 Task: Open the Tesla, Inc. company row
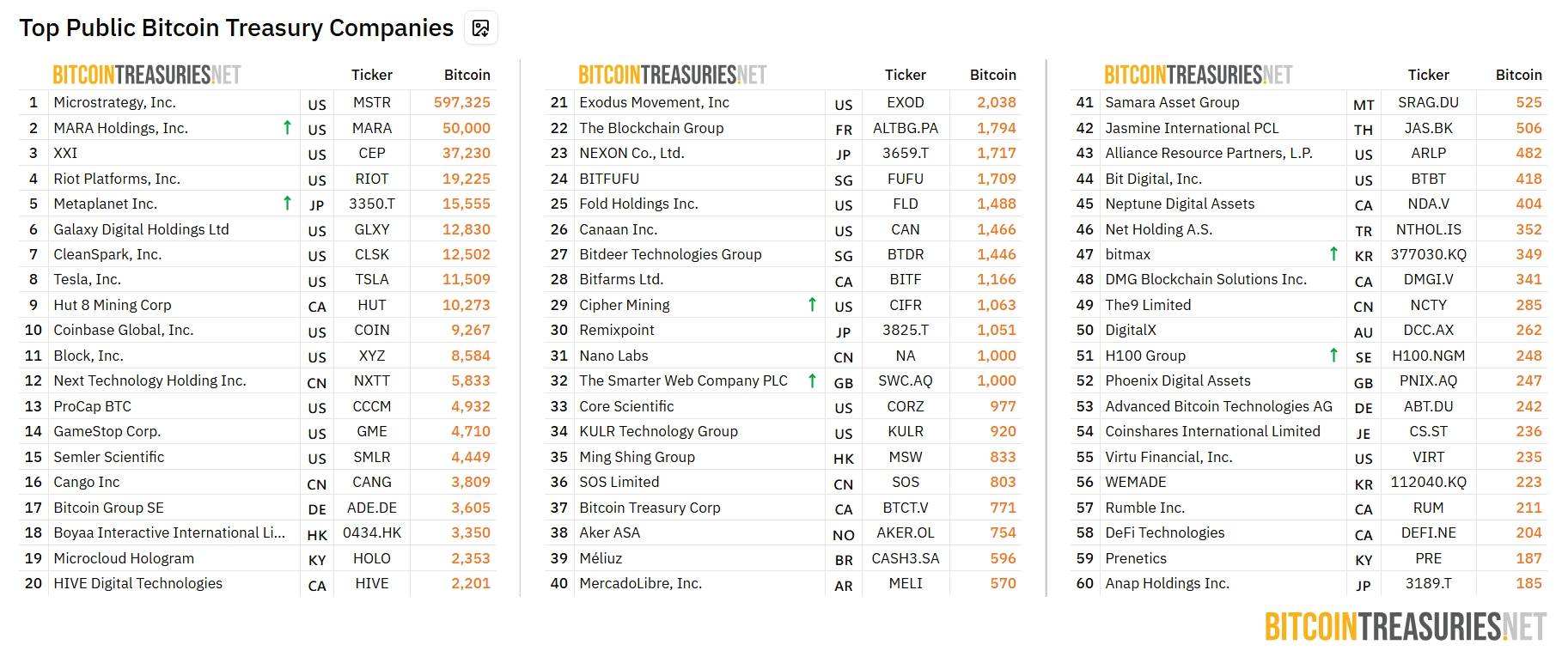pos(87,279)
